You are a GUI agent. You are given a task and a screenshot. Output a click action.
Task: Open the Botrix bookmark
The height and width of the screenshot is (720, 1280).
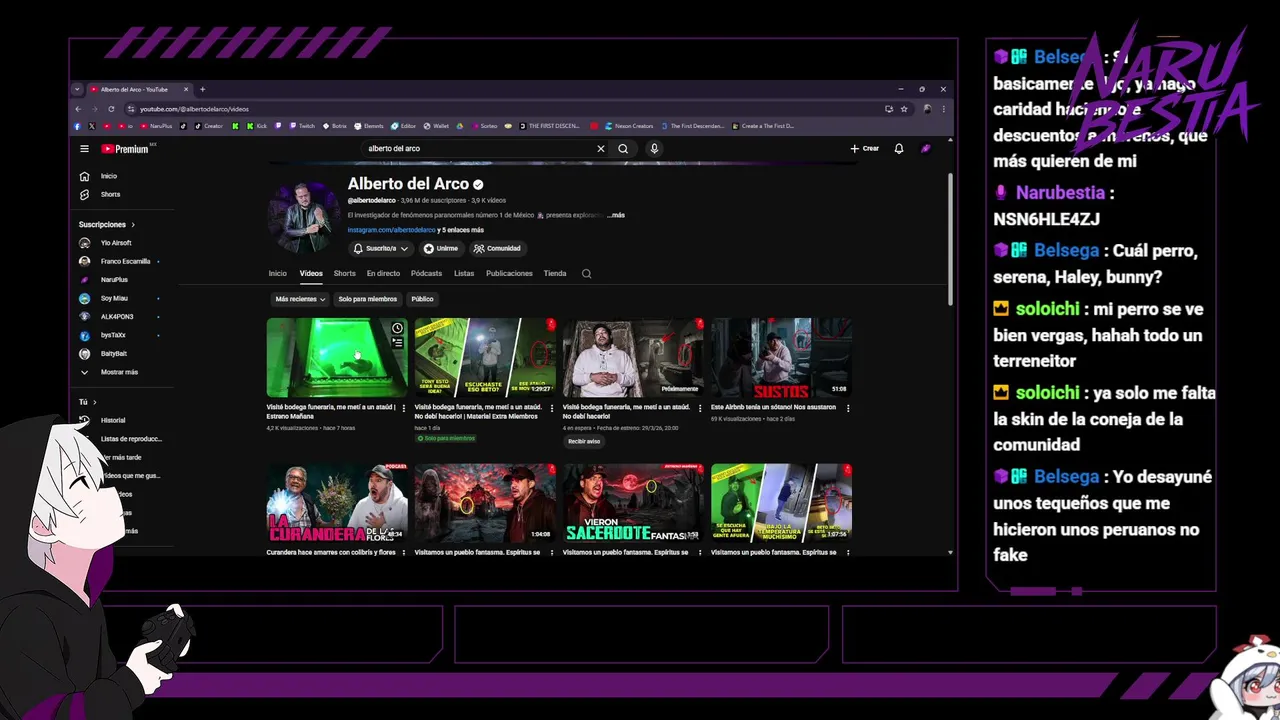point(334,126)
